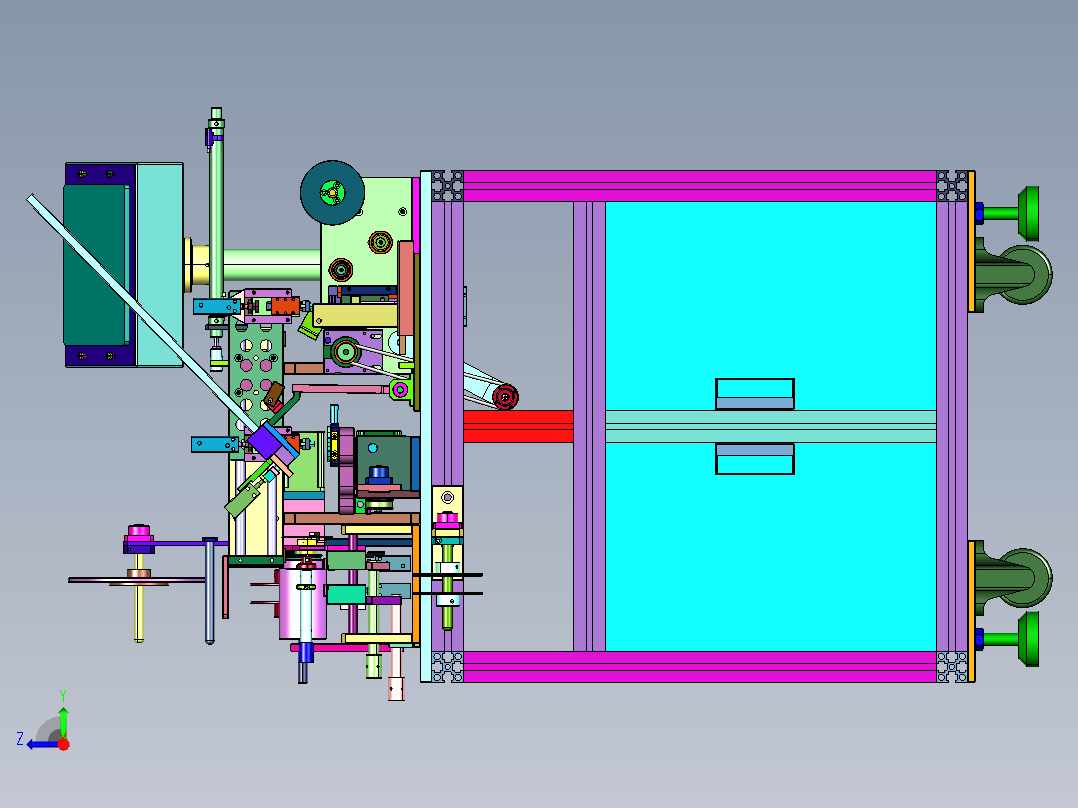The height and width of the screenshot is (808, 1078).
Task: Select the red origin sphere of the triad
Action: [x=63, y=744]
